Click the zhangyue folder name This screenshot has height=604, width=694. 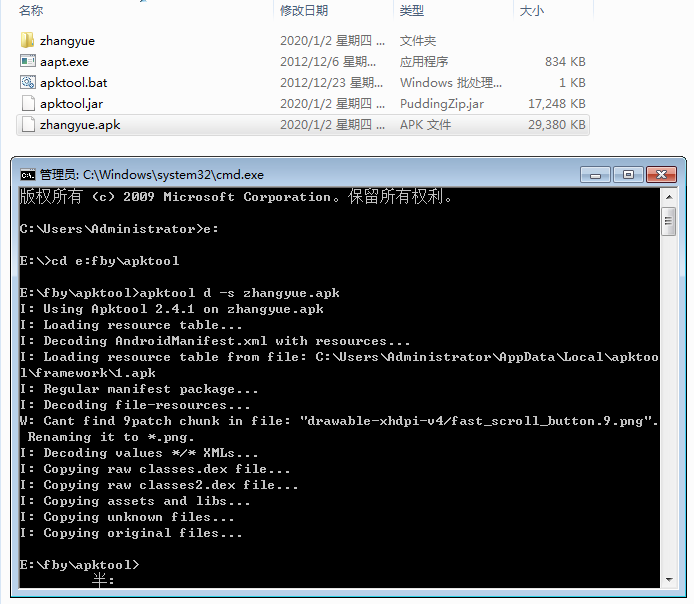pyautogui.click(x=67, y=41)
